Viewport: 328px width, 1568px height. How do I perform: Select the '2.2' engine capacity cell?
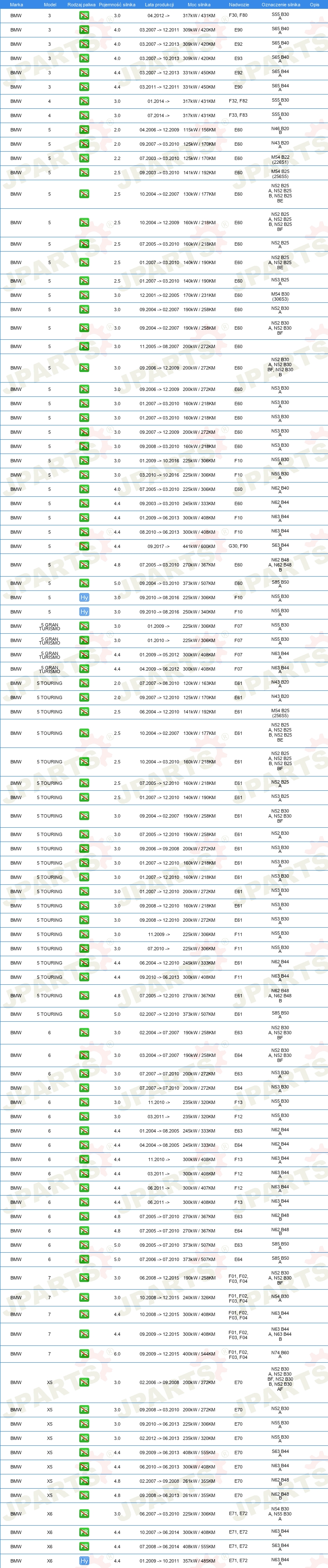[117, 159]
